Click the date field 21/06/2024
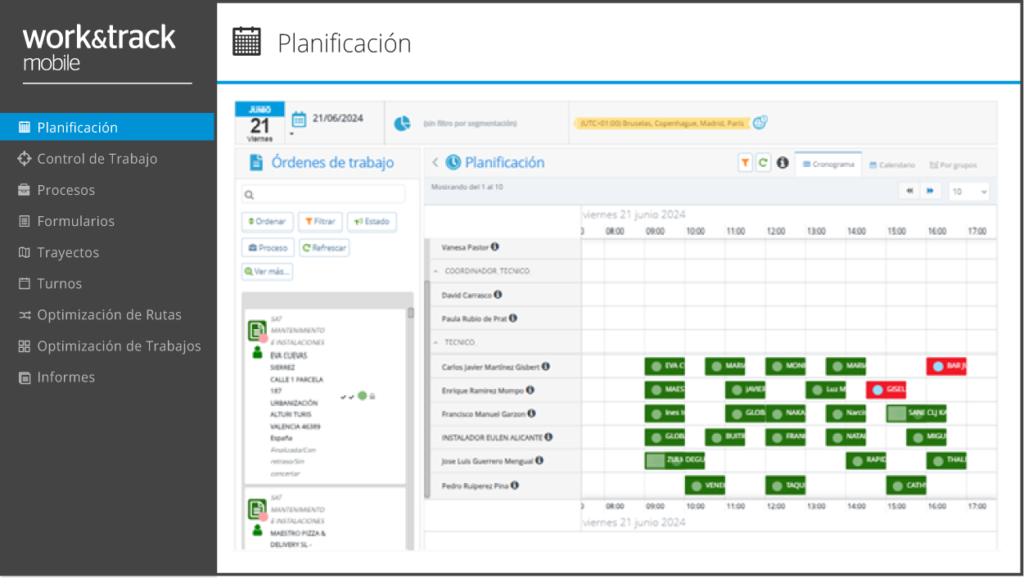 click(x=338, y=118)
